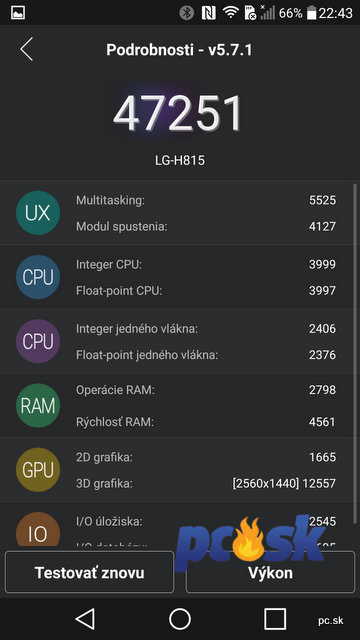
Task: Tap the yellow GPU category icon
Action: (x=38, y=470)
